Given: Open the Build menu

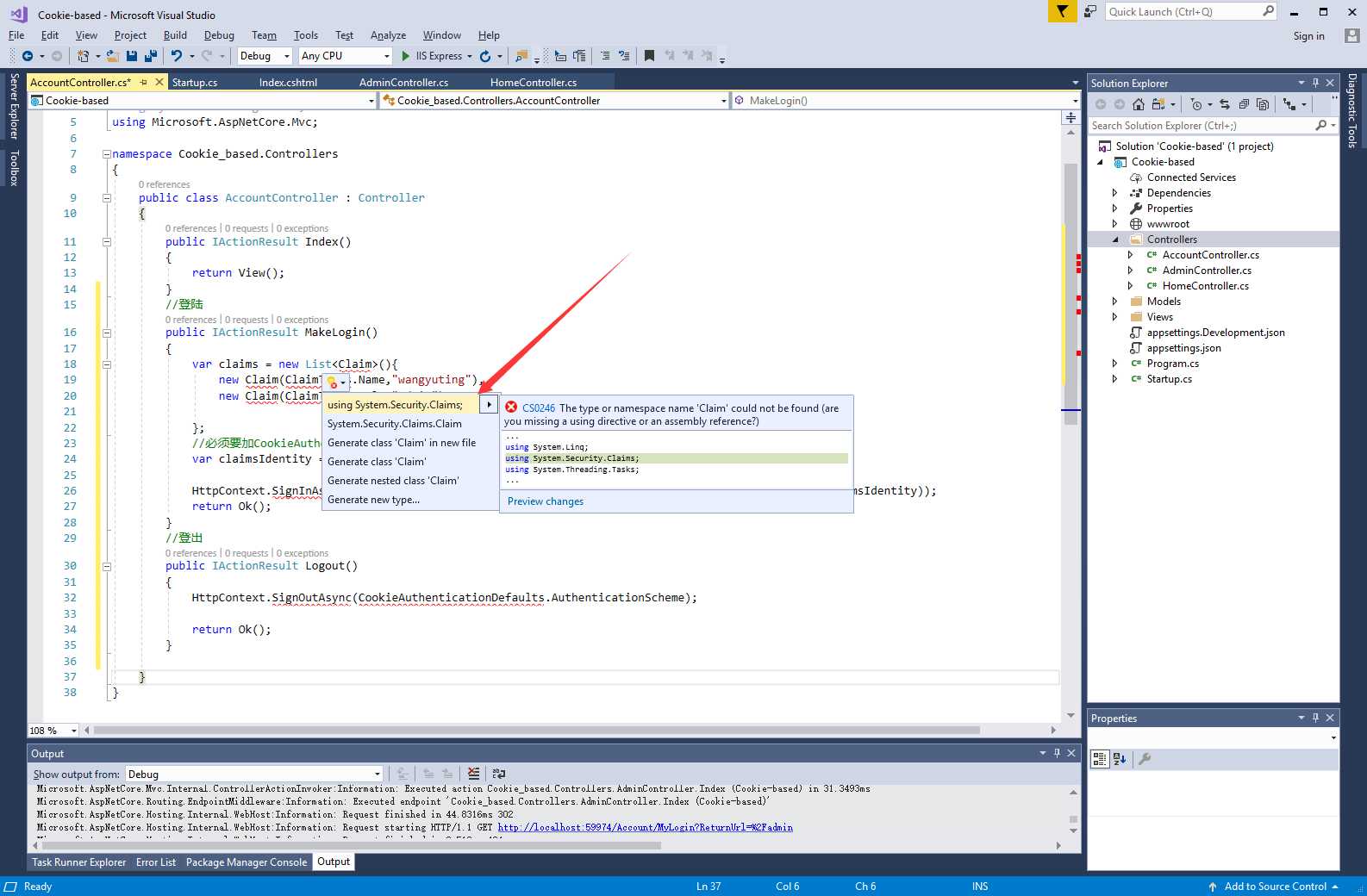Looking at the screenshot, I should tap(175, 35).
